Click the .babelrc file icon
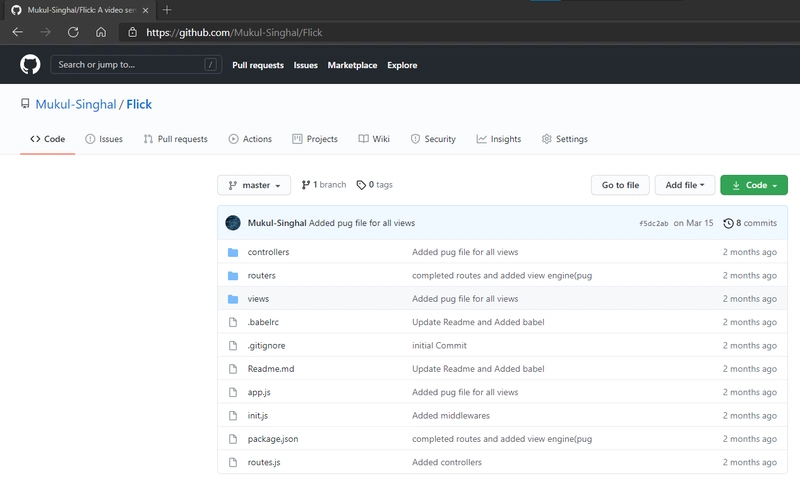 tap(233, 322)
